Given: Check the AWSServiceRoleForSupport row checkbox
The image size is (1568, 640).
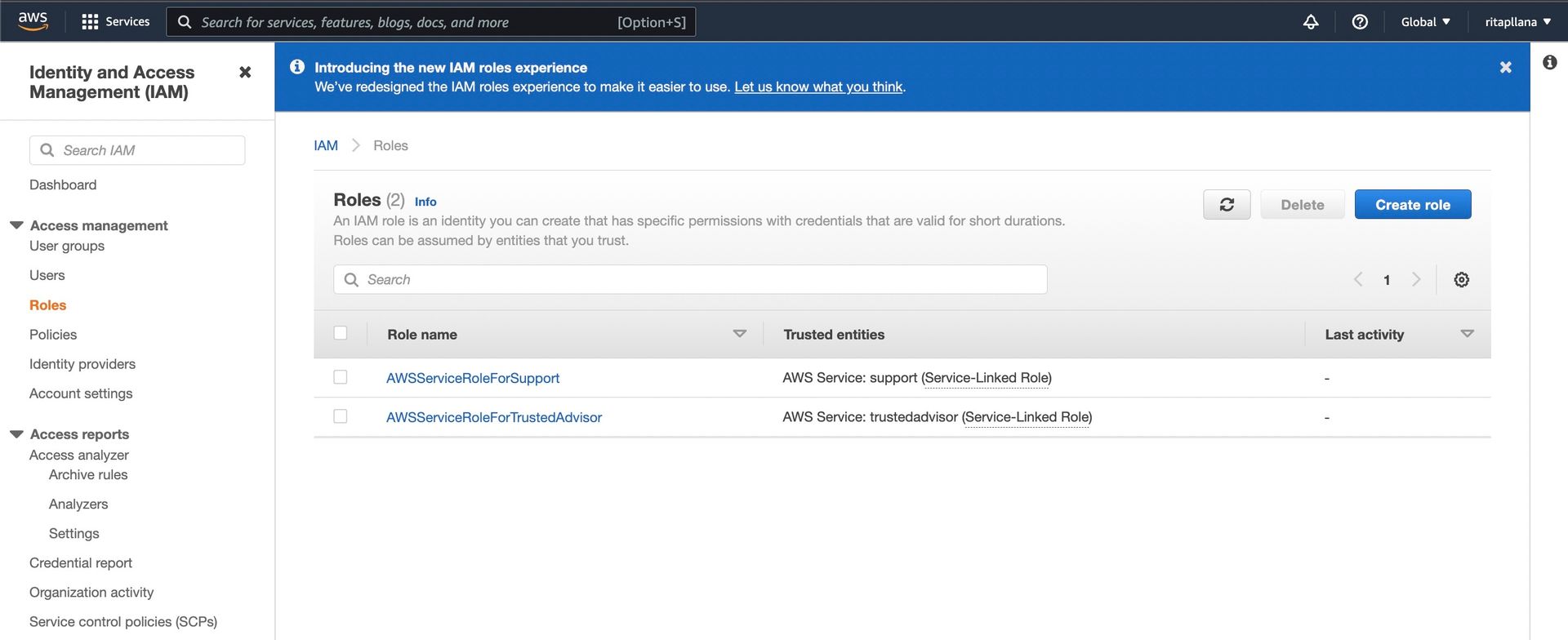Looking at the screenshot, I should pos(341,377).
